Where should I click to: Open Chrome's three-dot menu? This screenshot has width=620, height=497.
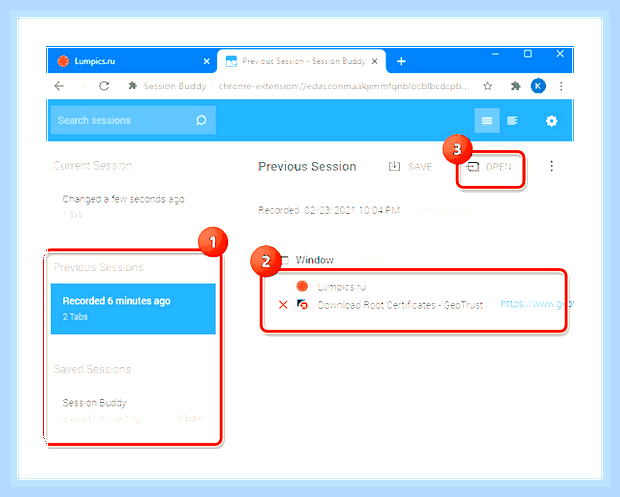[561, 86]
